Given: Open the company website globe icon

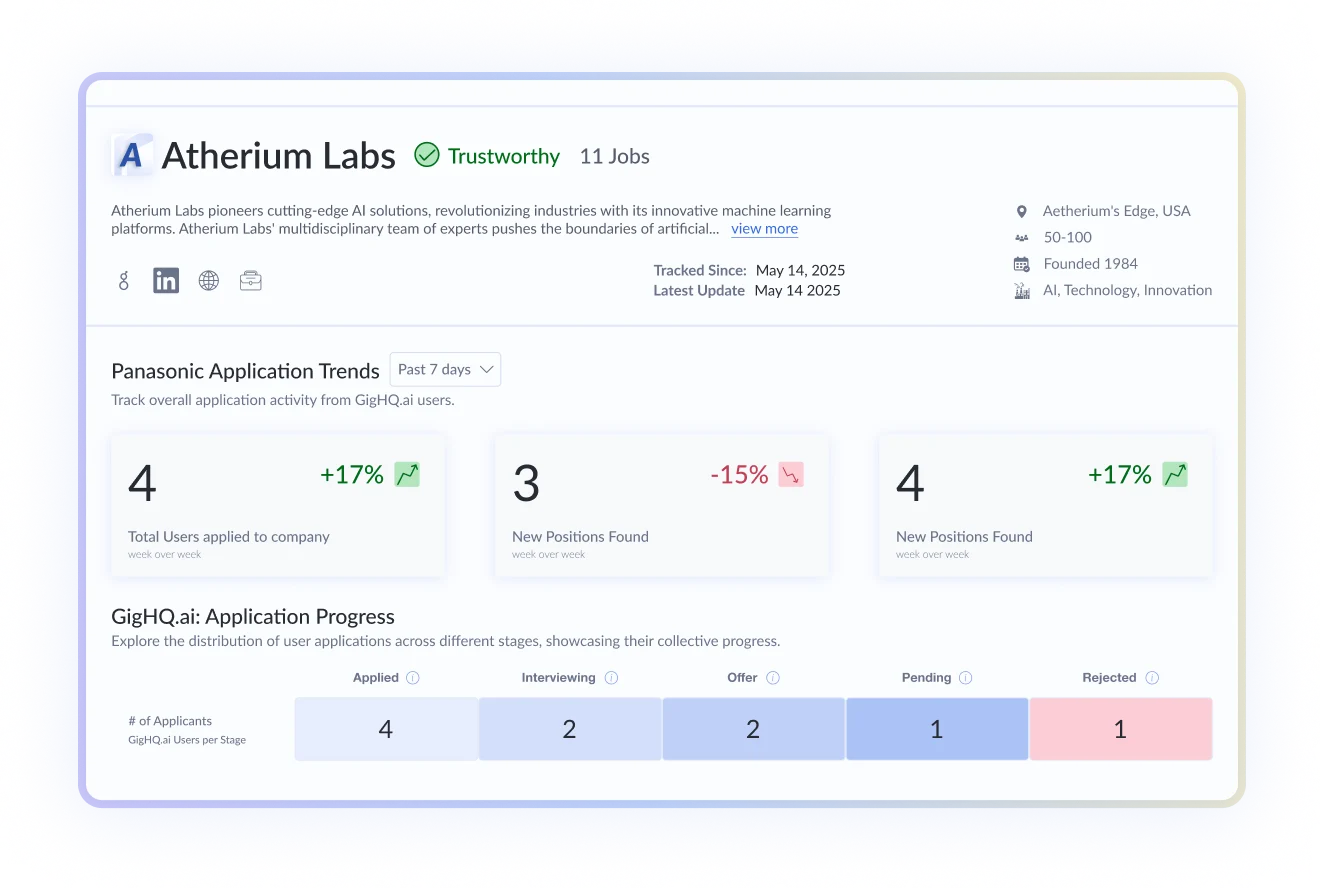Looking at the screenshot, I should pyautogui.click(x=208, y=281).
